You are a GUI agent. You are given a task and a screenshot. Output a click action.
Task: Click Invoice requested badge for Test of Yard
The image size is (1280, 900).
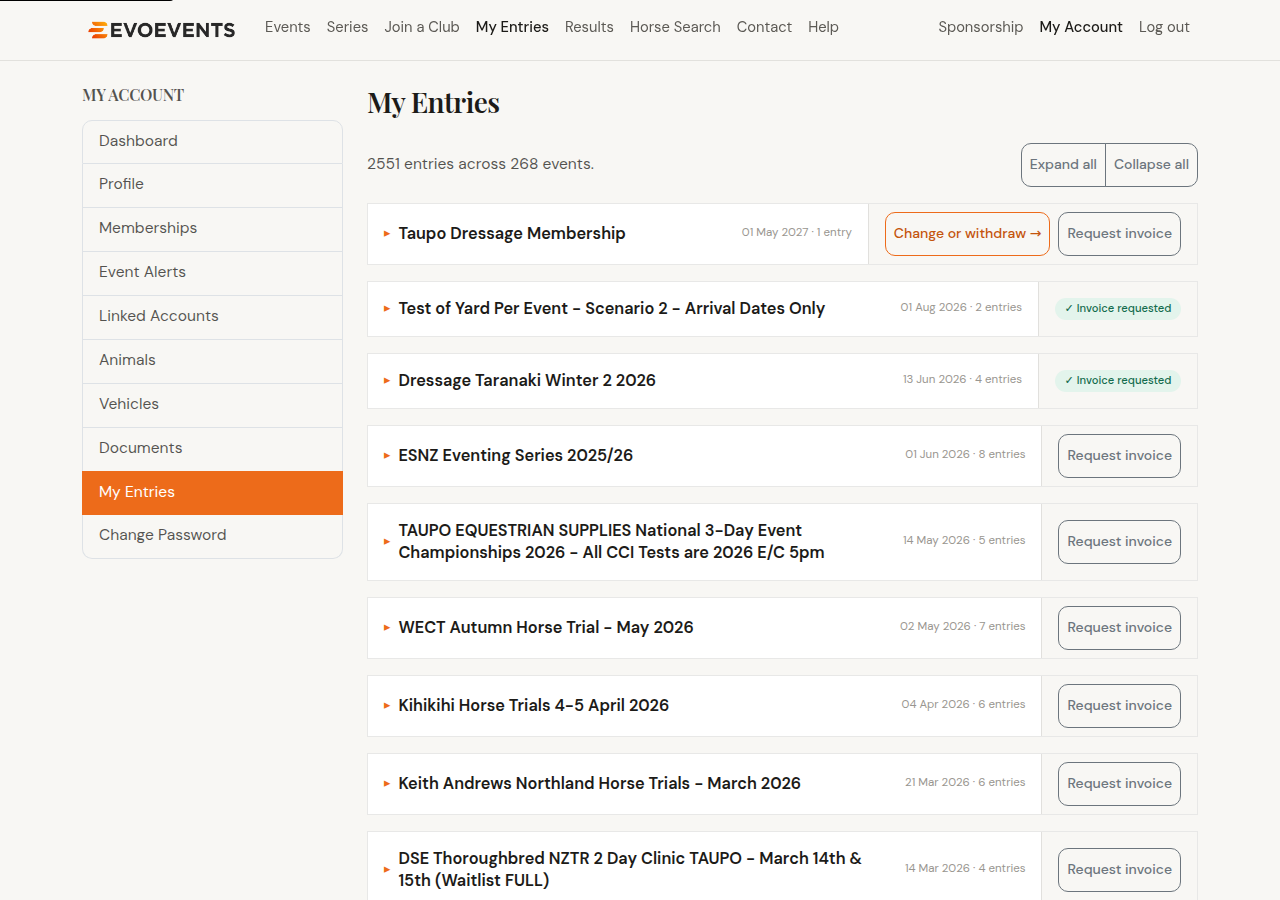(1118, 309)
